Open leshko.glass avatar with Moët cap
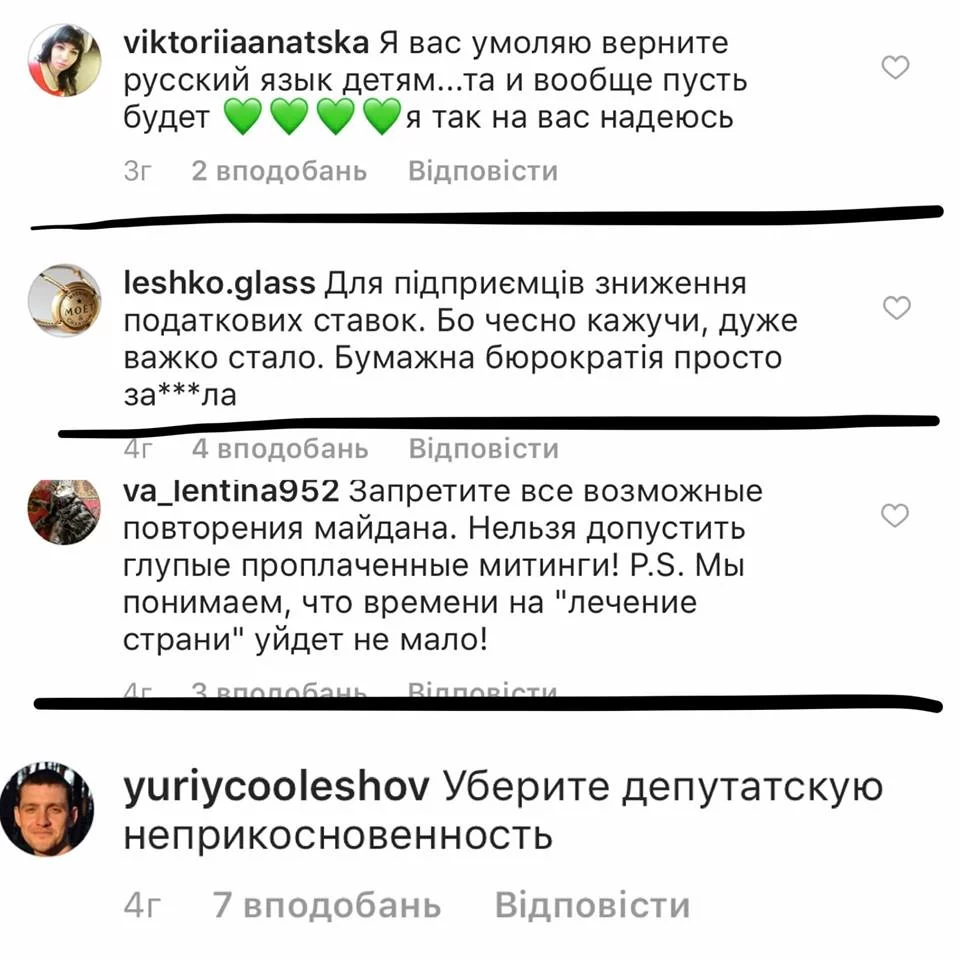Image resolution: width=960 pixels, height=960 pixels. click(x=65, y=300)
